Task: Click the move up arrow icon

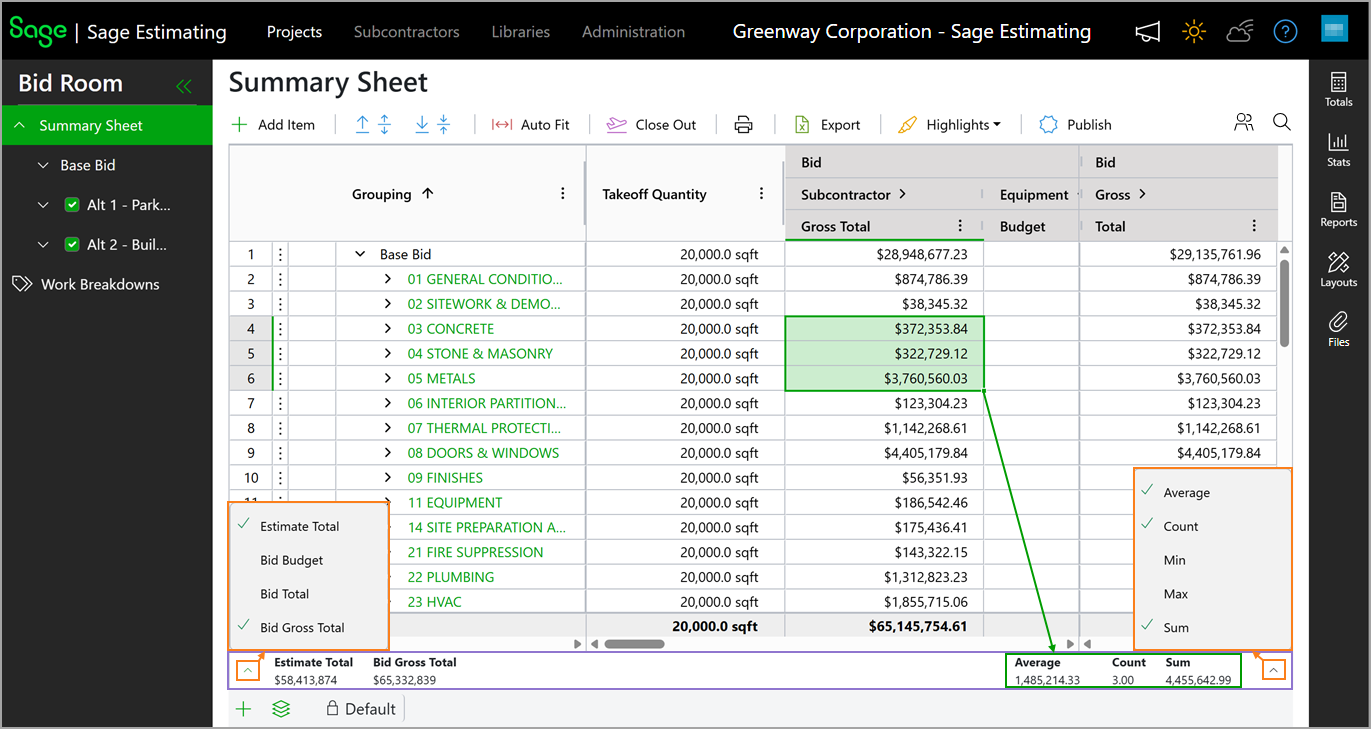Action: tap(362, 124)
